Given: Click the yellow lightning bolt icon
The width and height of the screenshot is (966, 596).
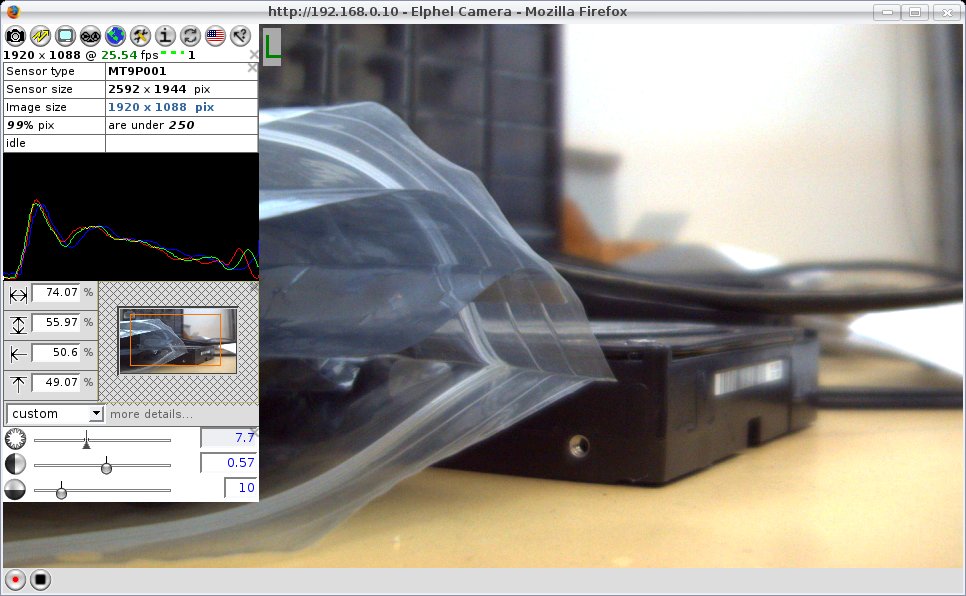Looking at the screenshot, I should pos(40,36).
